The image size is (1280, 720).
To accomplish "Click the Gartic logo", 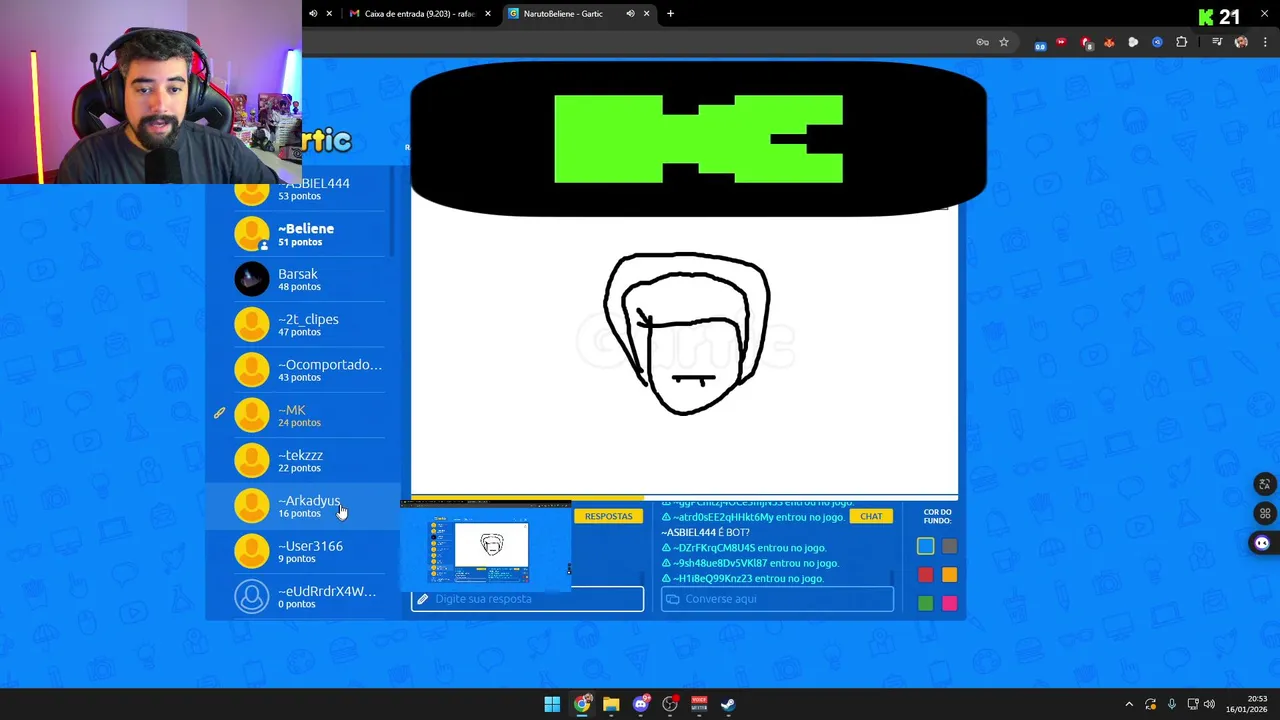I will pos(327,141).
